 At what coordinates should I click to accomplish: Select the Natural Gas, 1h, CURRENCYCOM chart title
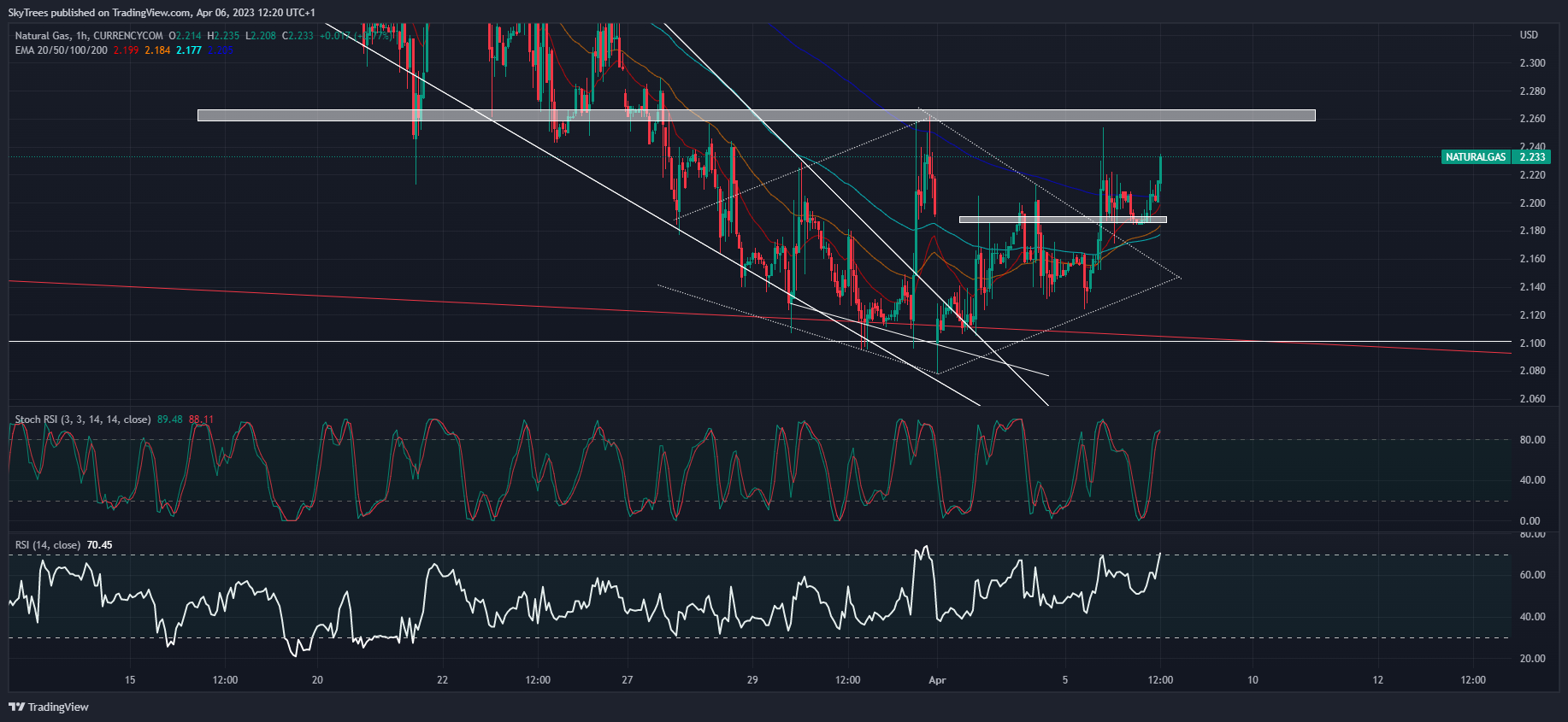pyautogui.click(x=89, y=36)
